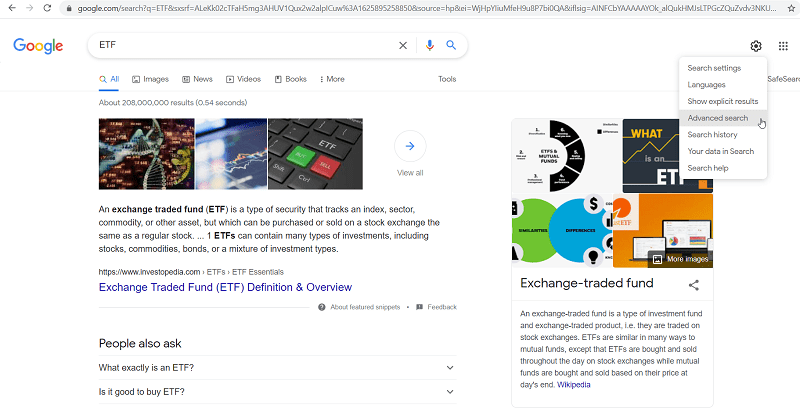Open the DNA helix image thumbnail
Screen dimensions: 800x408
tap(146, 154)
